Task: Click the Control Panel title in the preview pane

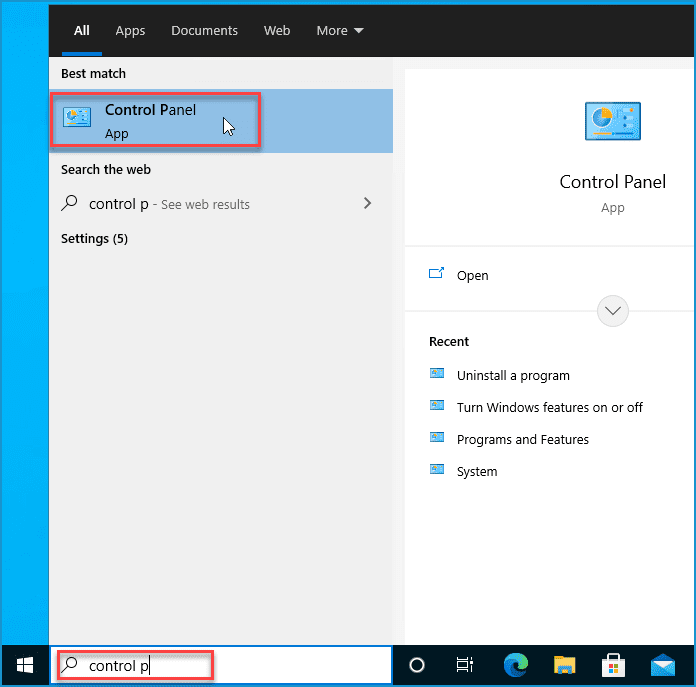Action: click(613, 182)
